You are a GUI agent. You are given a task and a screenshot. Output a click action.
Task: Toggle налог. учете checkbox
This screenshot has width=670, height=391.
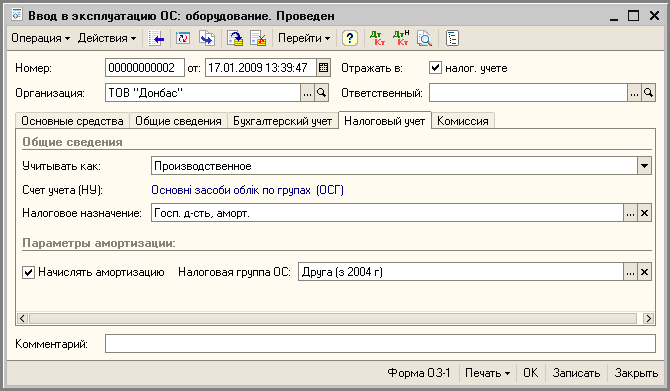(435, 68)
